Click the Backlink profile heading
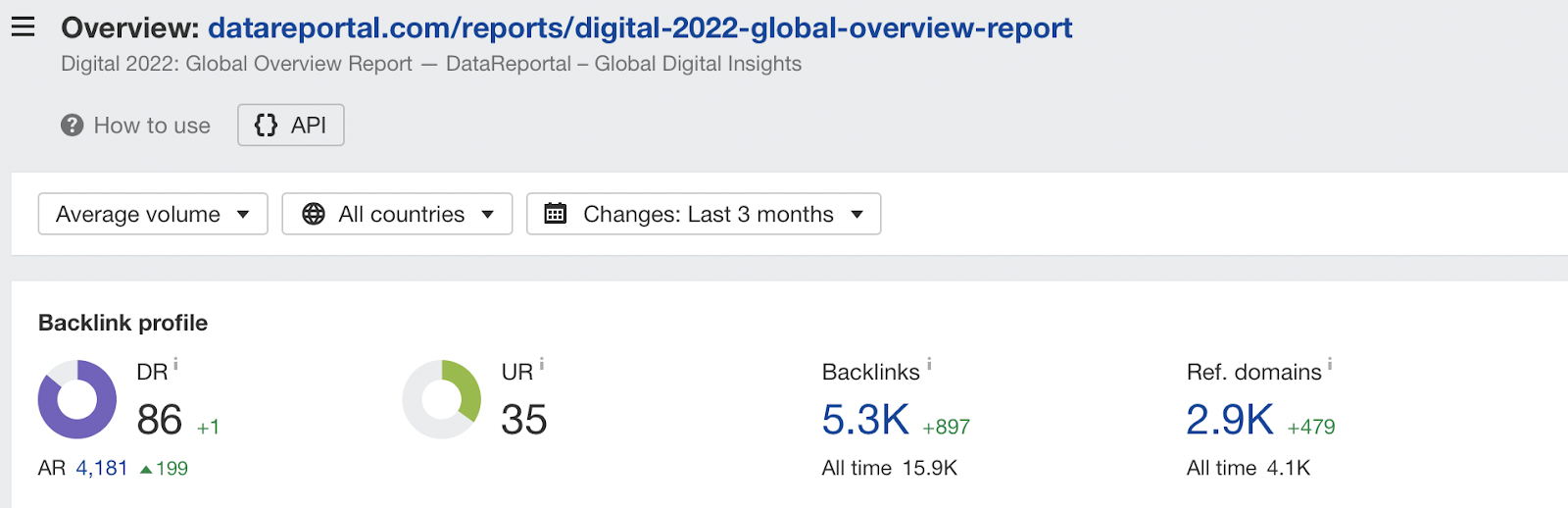 coord(122,323)
